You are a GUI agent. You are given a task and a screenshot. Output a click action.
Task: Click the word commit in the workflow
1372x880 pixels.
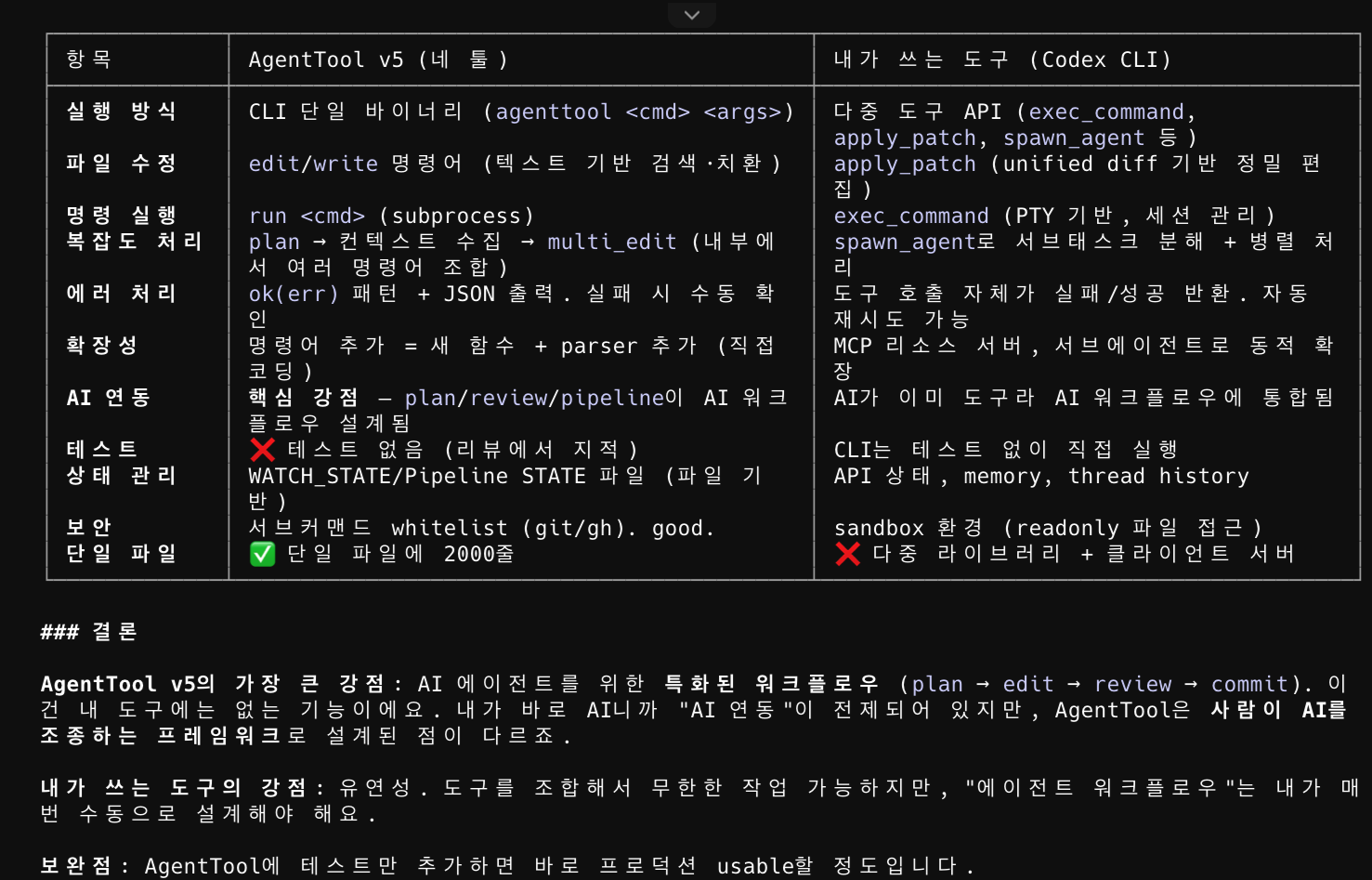(1249, 684)
